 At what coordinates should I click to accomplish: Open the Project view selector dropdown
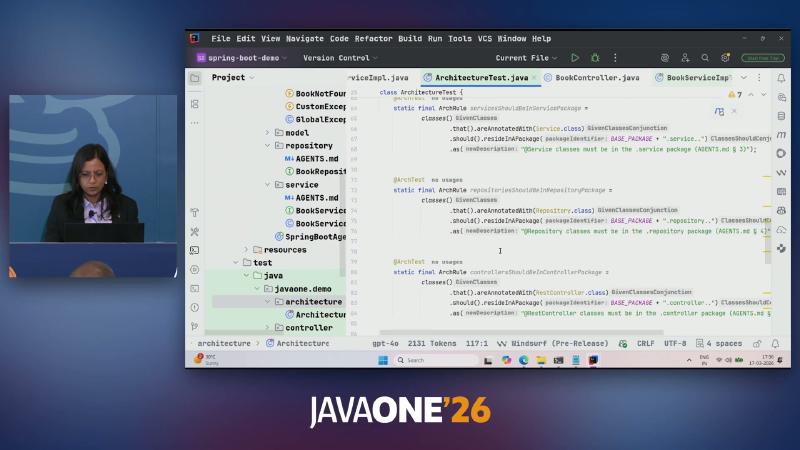(233, 78)
